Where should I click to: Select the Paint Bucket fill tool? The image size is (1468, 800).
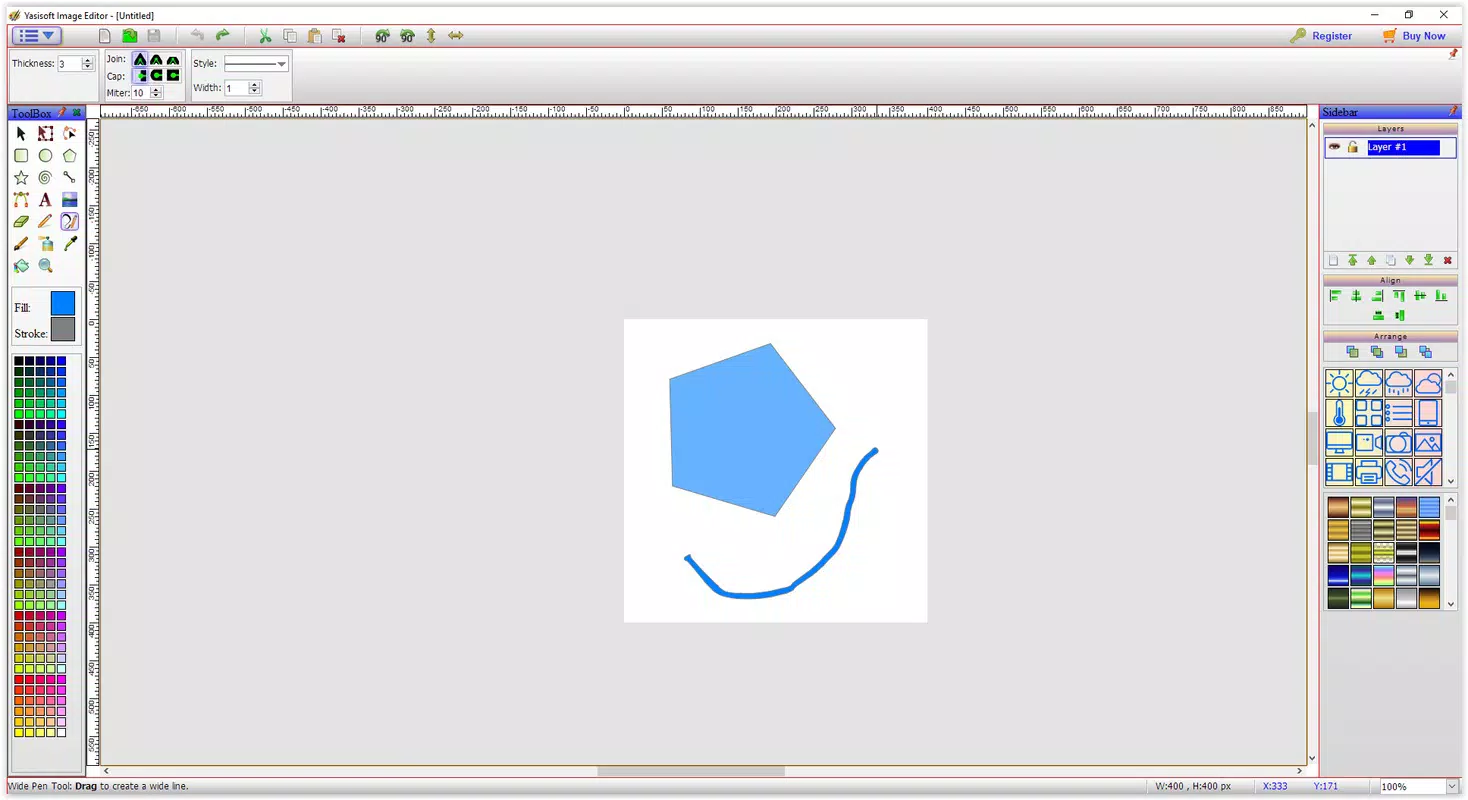point(21,265)
